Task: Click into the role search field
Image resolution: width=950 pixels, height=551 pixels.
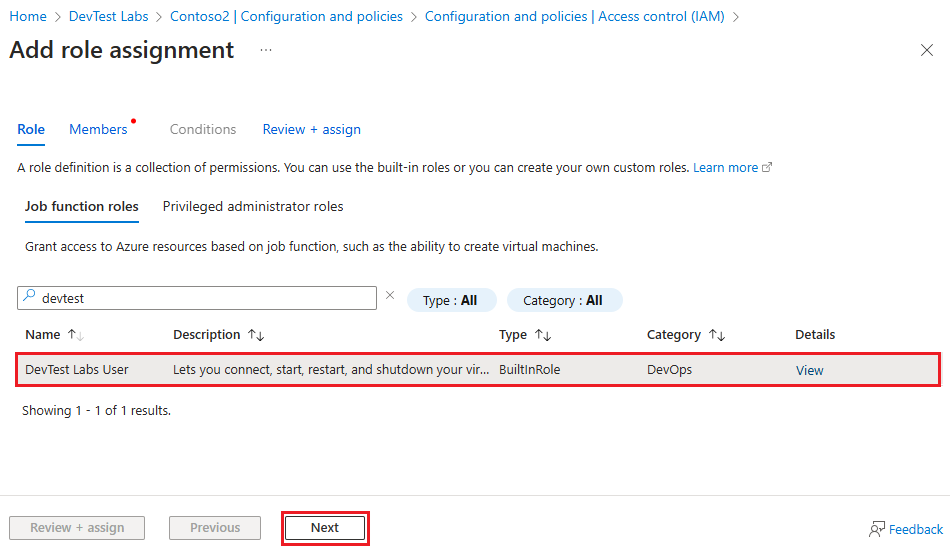Action: click(197, 298)
